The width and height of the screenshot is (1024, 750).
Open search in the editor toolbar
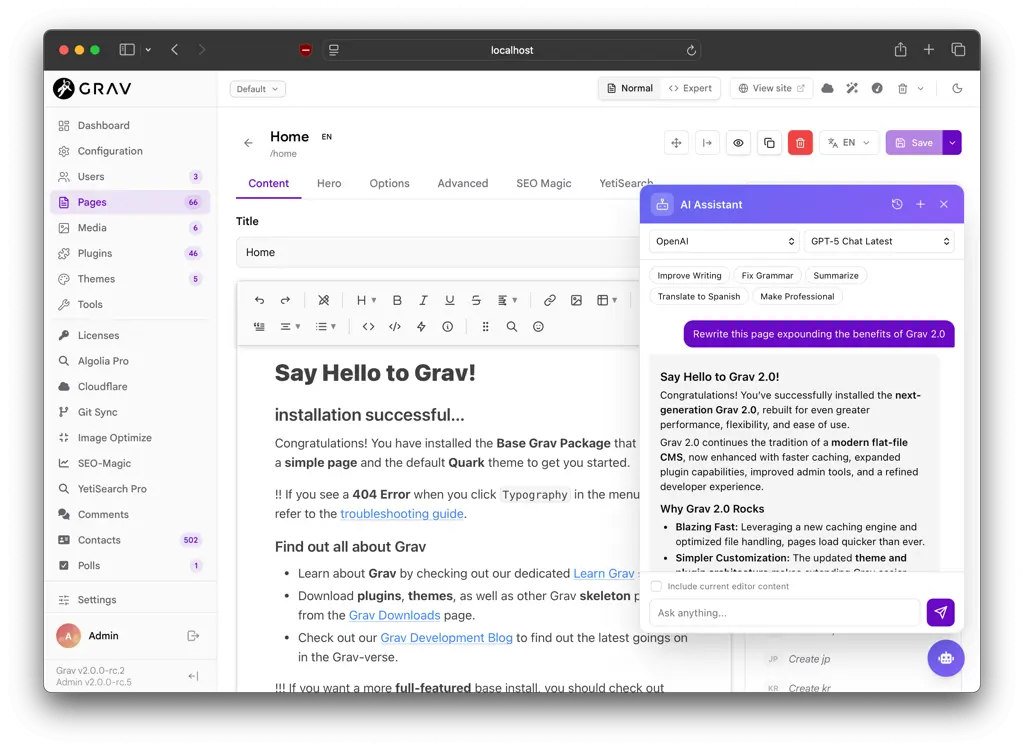pyautogui.click(x=512, y=327)
